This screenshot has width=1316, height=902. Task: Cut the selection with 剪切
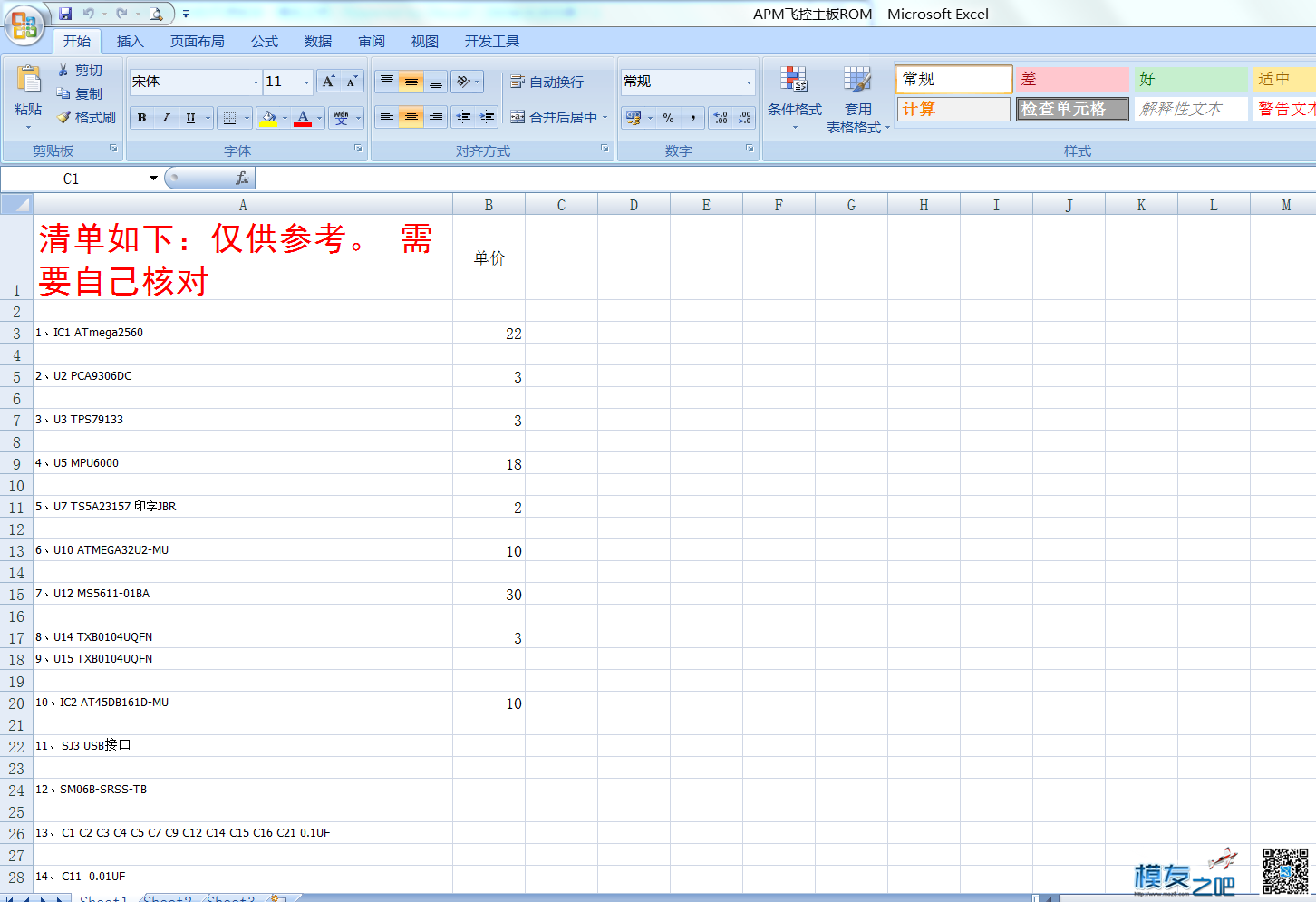[x=80, y=70]
